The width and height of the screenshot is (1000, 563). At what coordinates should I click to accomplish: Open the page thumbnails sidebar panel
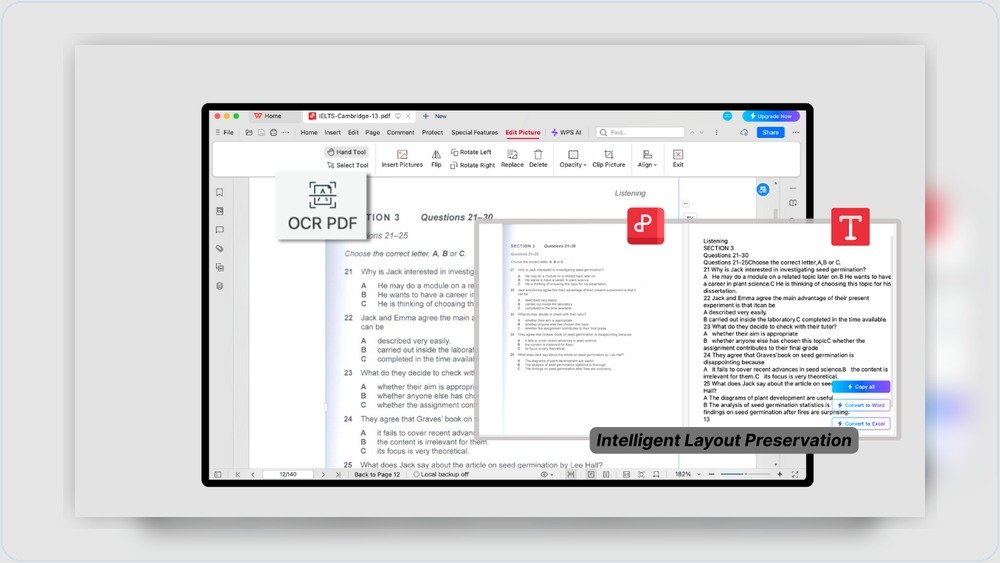pos(219,211)
